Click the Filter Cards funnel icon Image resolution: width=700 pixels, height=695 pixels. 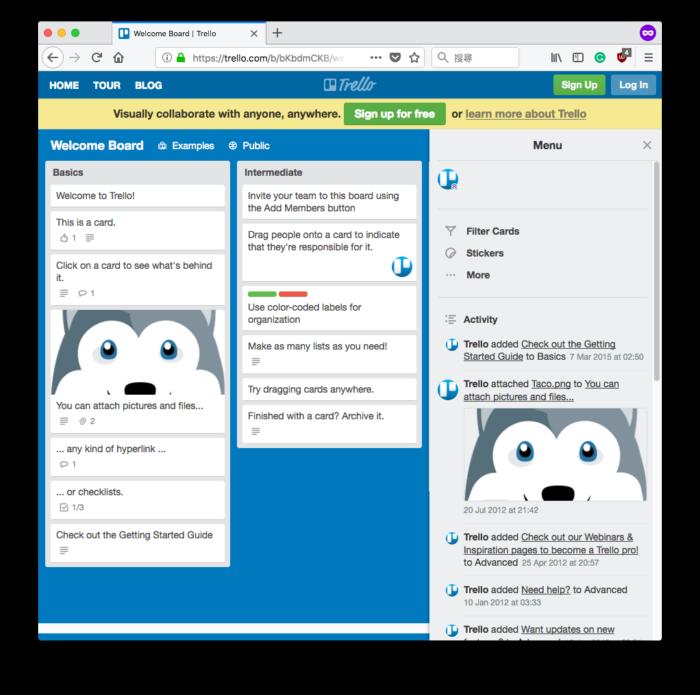pos(450,231)
